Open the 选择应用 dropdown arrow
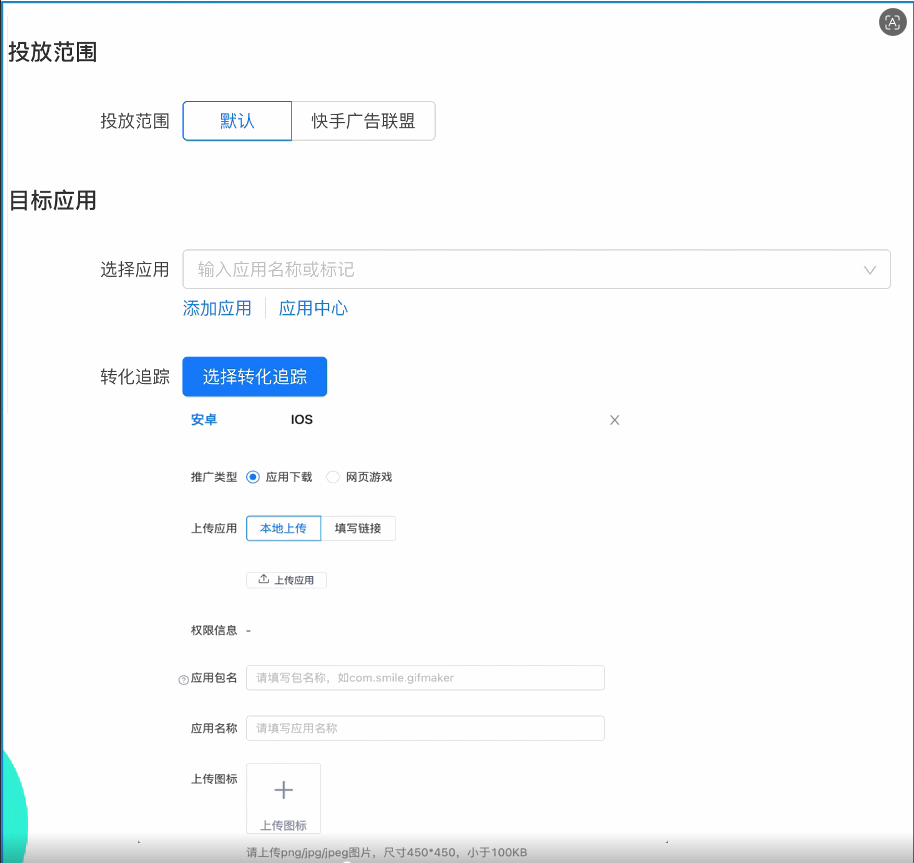The width and height of the screenshot is (914, 863). coord(869,269)
